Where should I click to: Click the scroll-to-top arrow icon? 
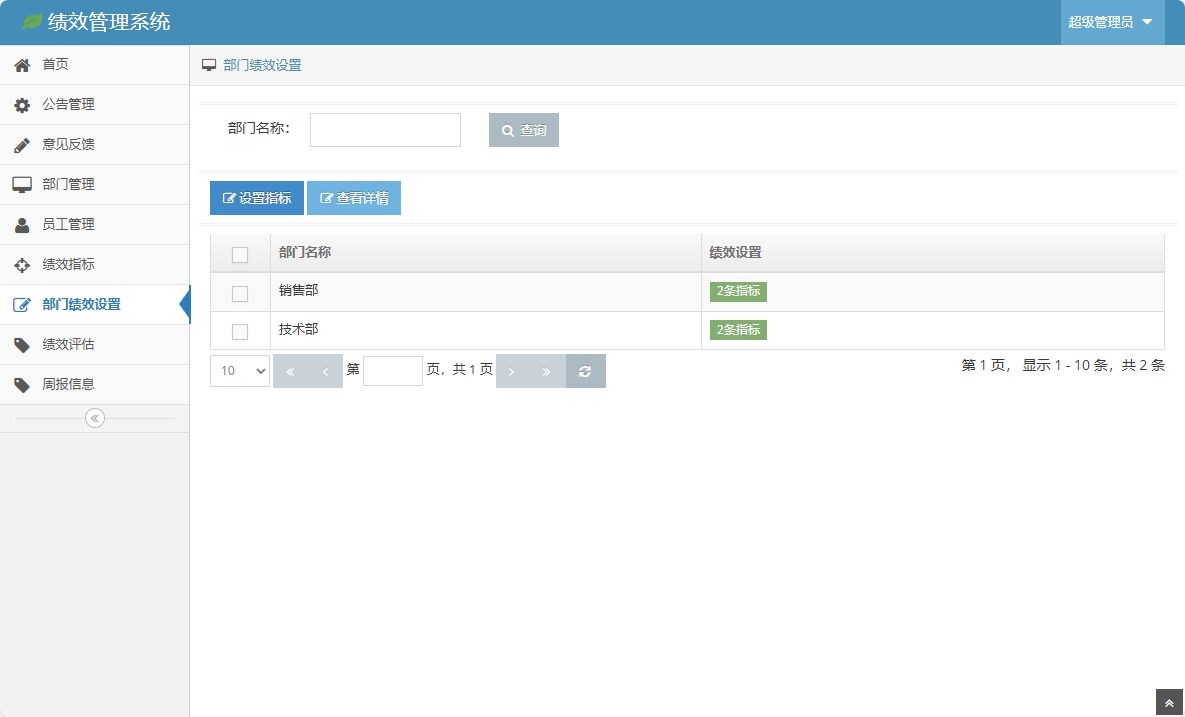click(1169, 703)
